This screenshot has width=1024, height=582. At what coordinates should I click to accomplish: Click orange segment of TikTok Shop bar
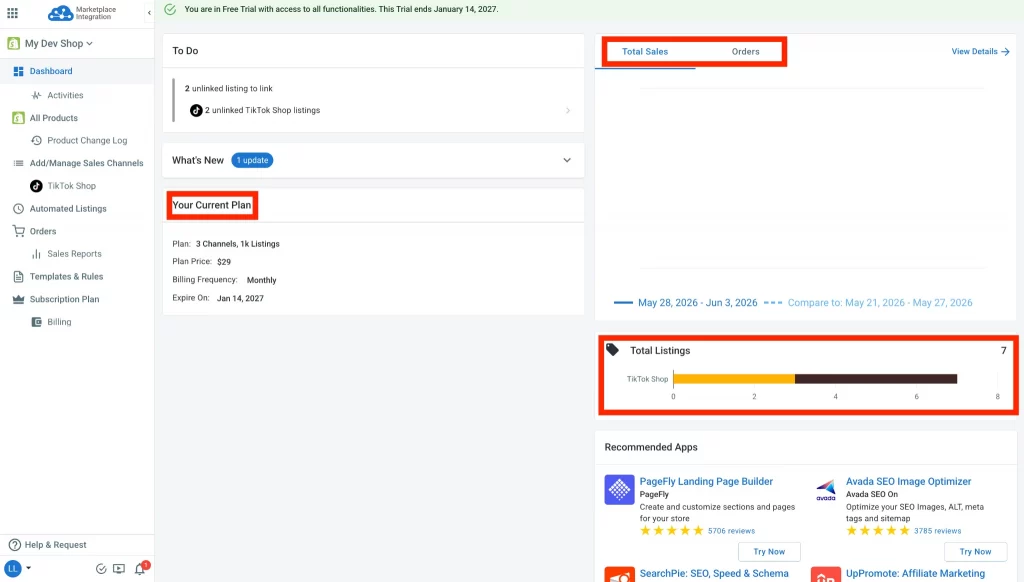tap(734, 379)
